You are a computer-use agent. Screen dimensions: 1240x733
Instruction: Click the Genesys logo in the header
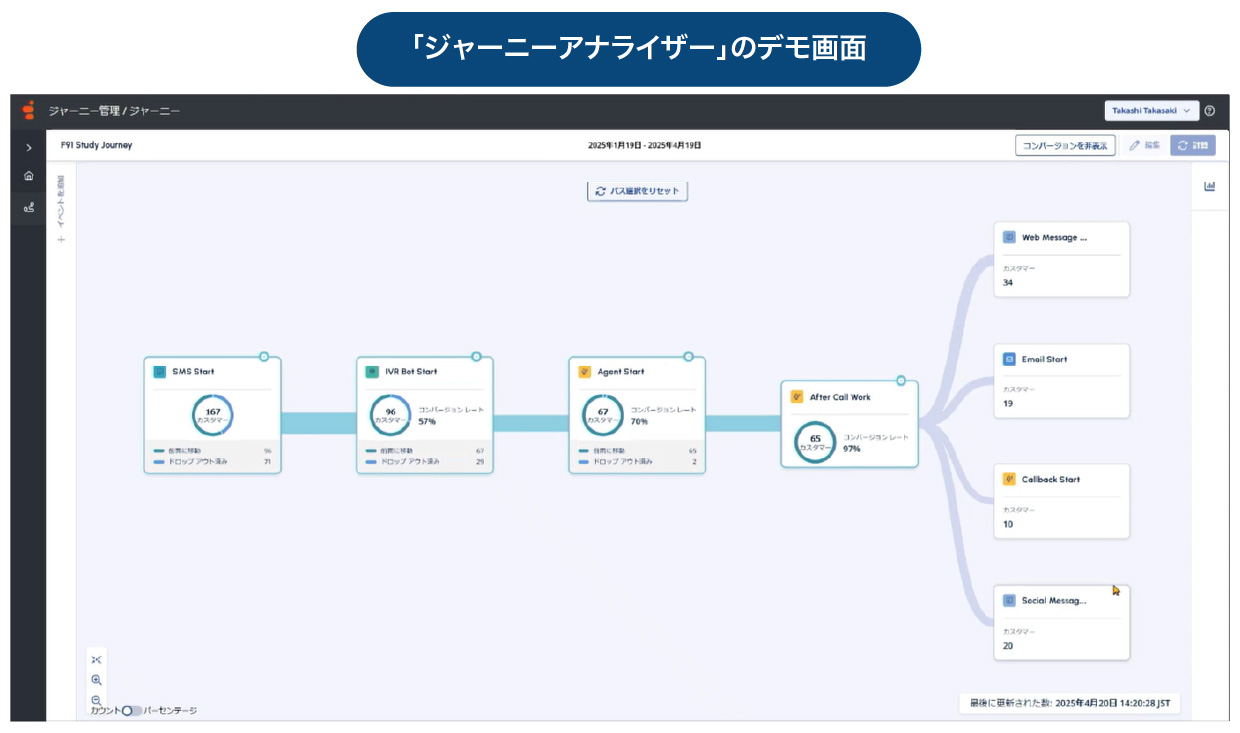click(x=28, y=111)
